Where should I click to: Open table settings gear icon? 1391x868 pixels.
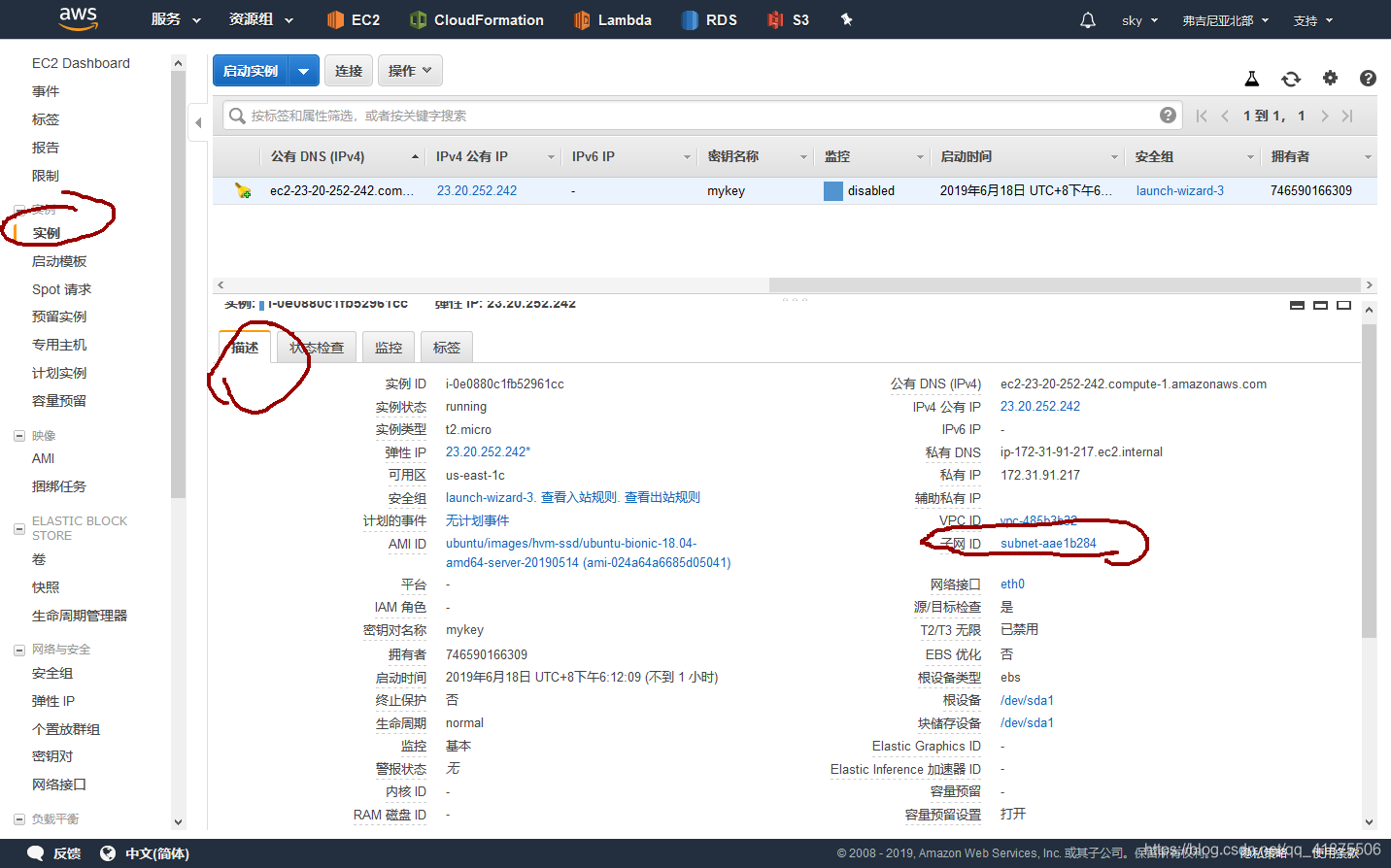(x=1330, y=78)
